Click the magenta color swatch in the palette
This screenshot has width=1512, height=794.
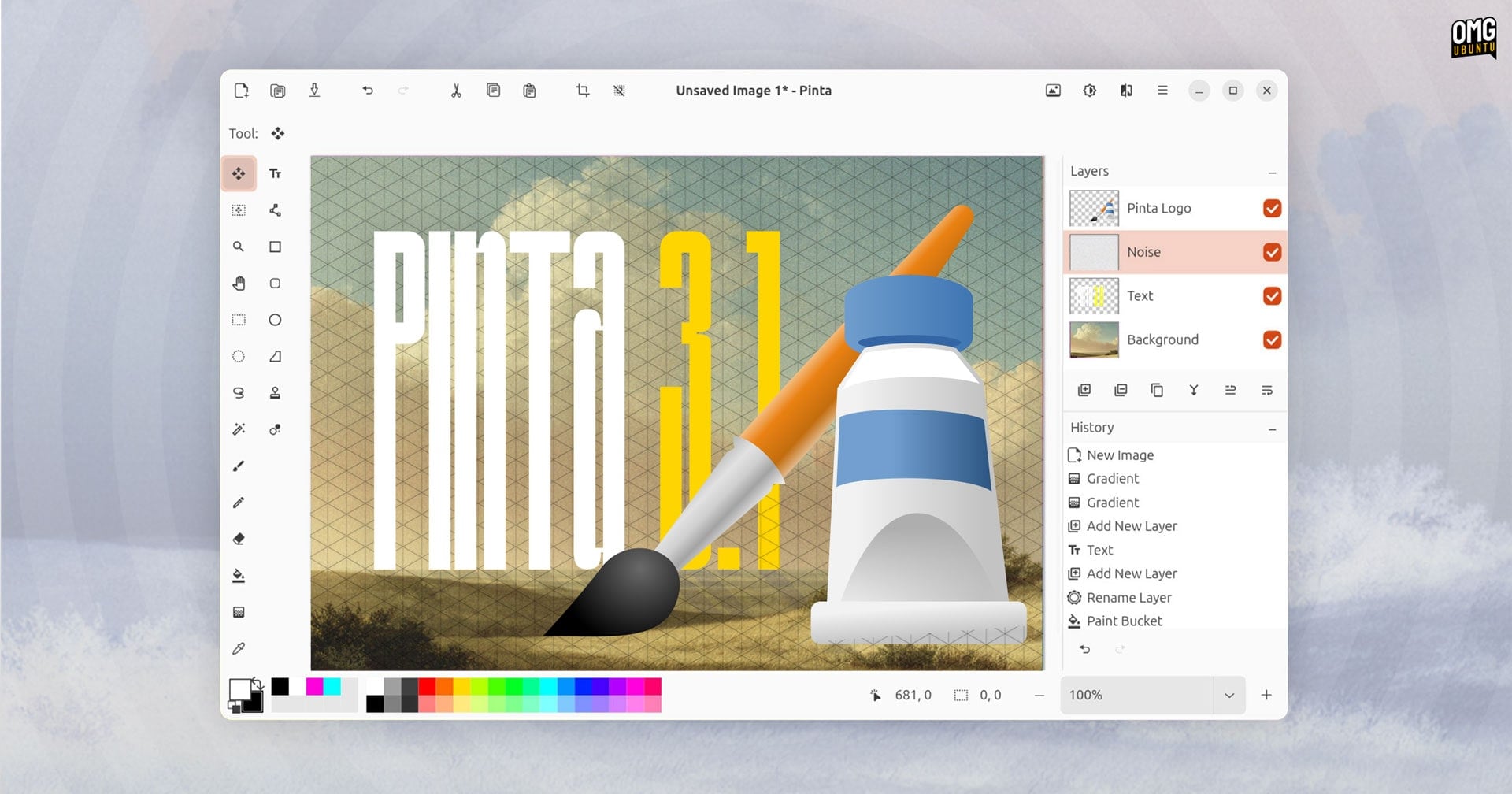[315, 686]
